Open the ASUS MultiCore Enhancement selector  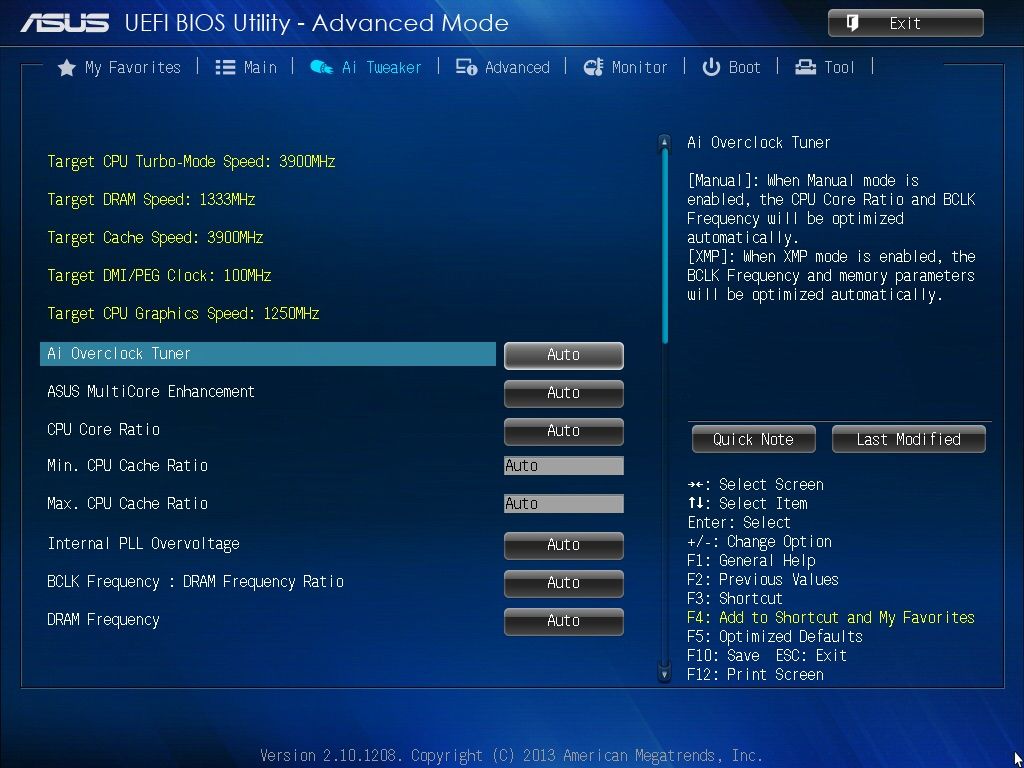[563, 393]
